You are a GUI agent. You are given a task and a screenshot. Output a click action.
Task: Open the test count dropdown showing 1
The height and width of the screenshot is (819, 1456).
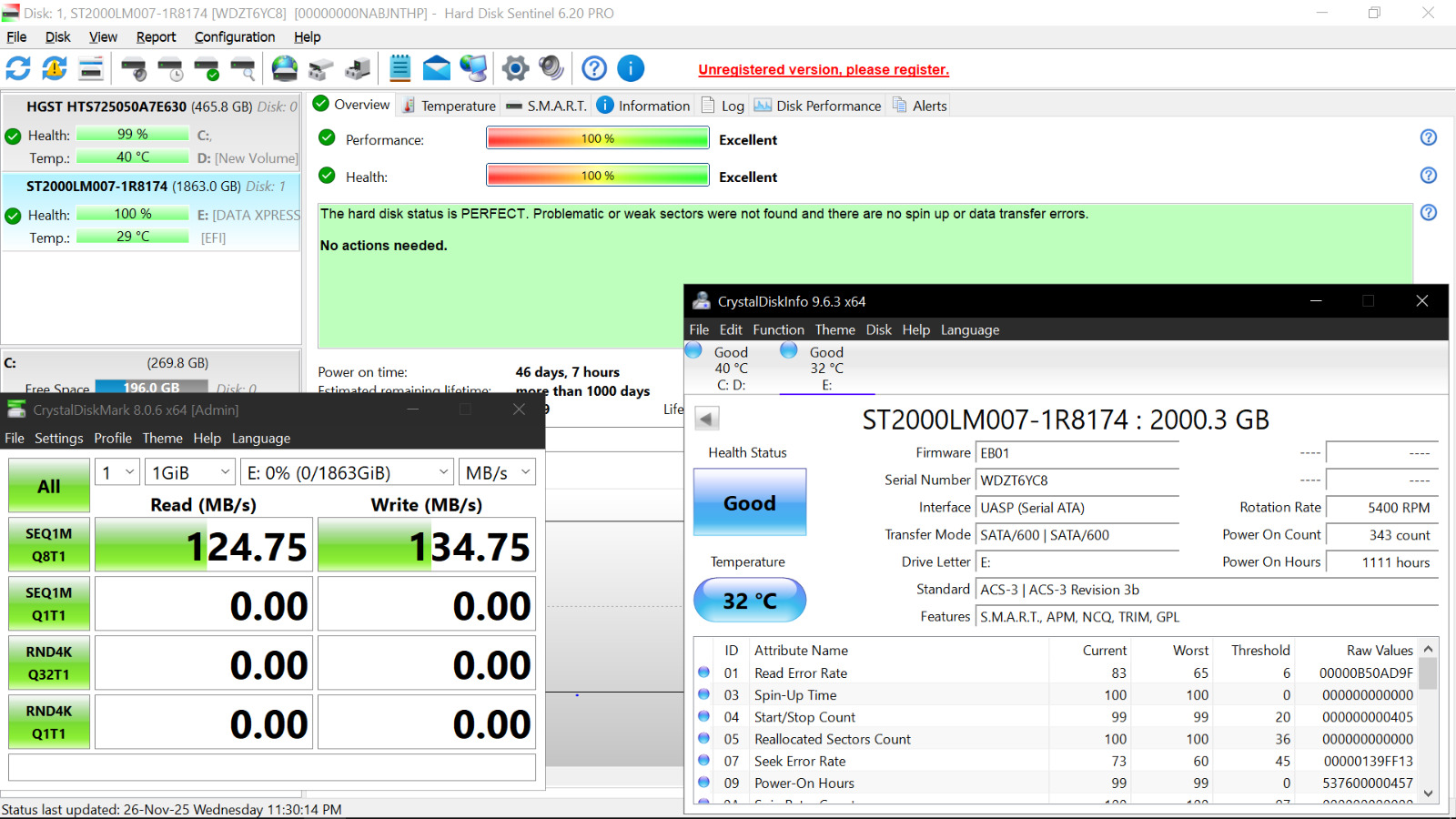117,472
